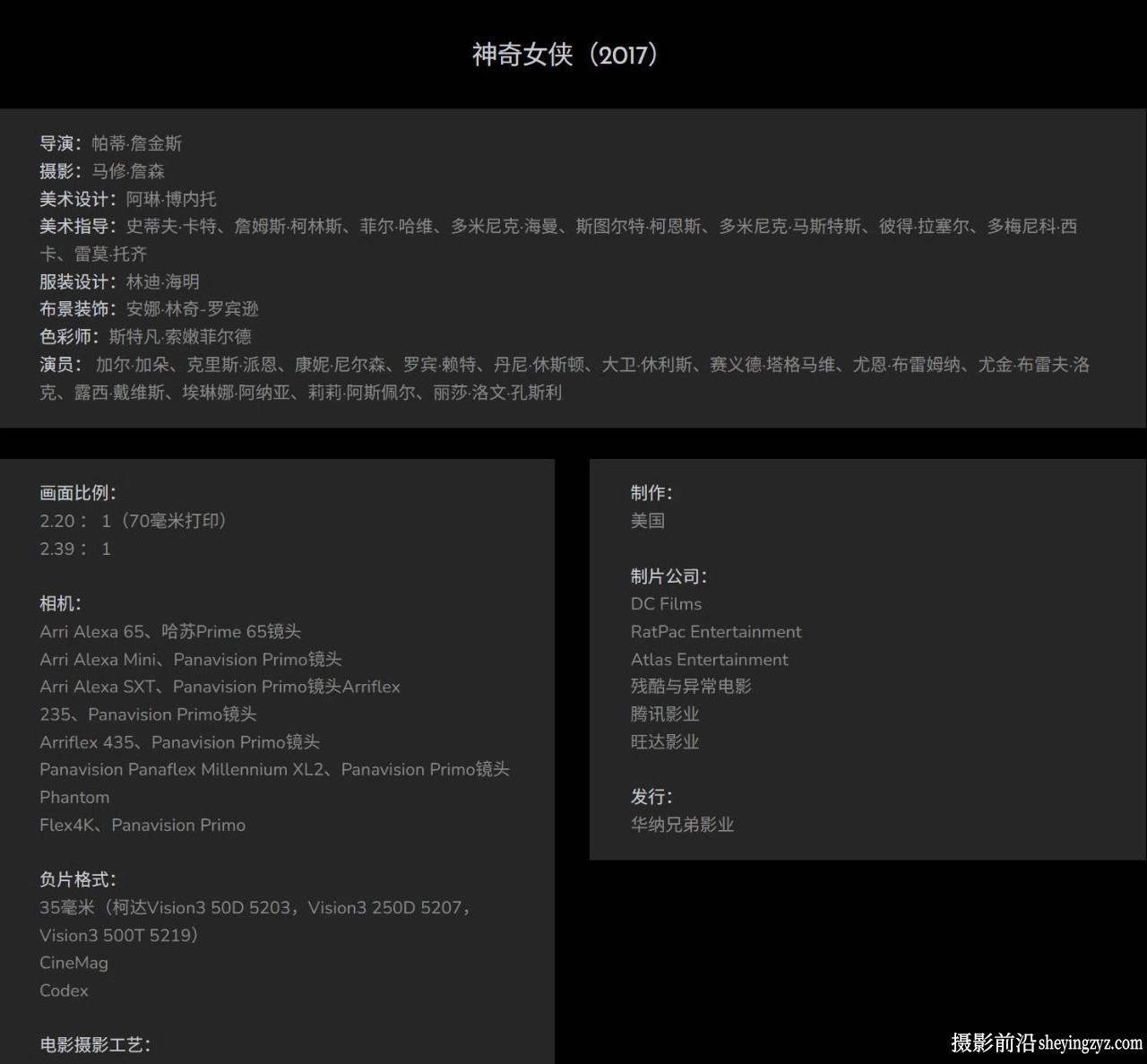Select the Atlas Entertainment entry
Screen dimensions: 1147x1064
coord(710,659)
